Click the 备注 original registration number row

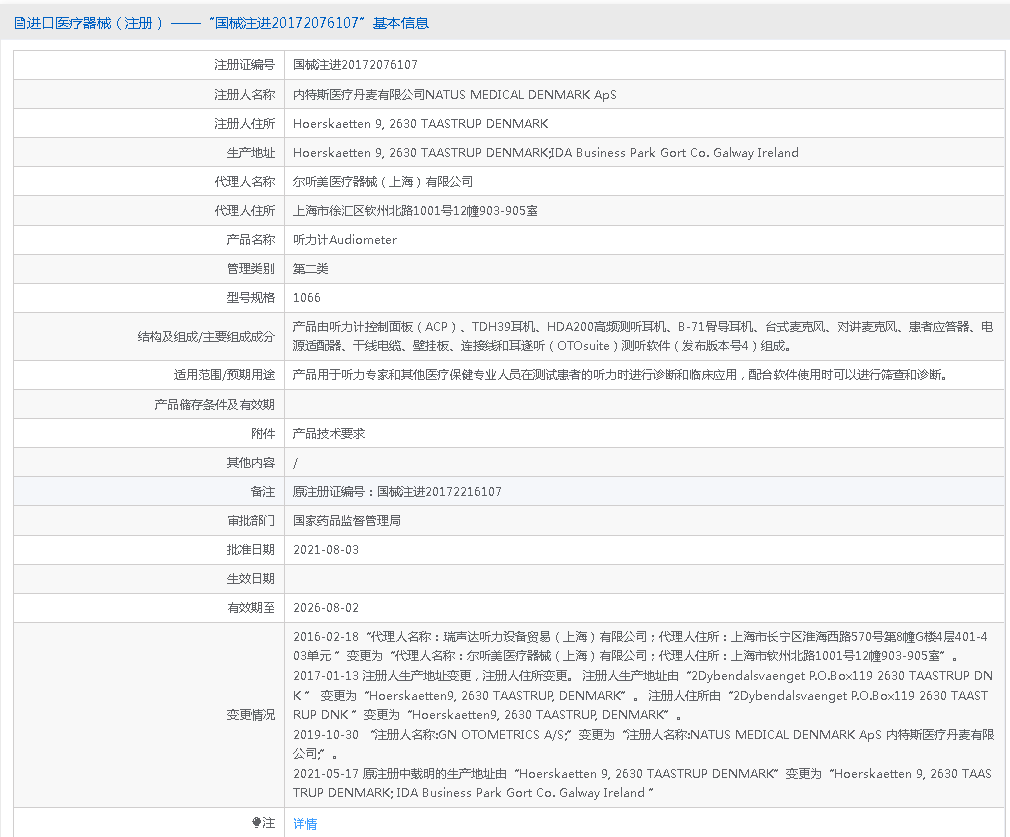(x=397, y=492)
